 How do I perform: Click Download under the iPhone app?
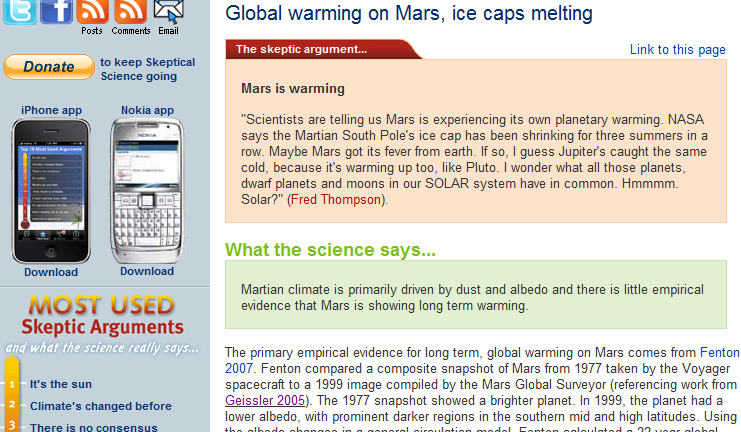point(51,272)
